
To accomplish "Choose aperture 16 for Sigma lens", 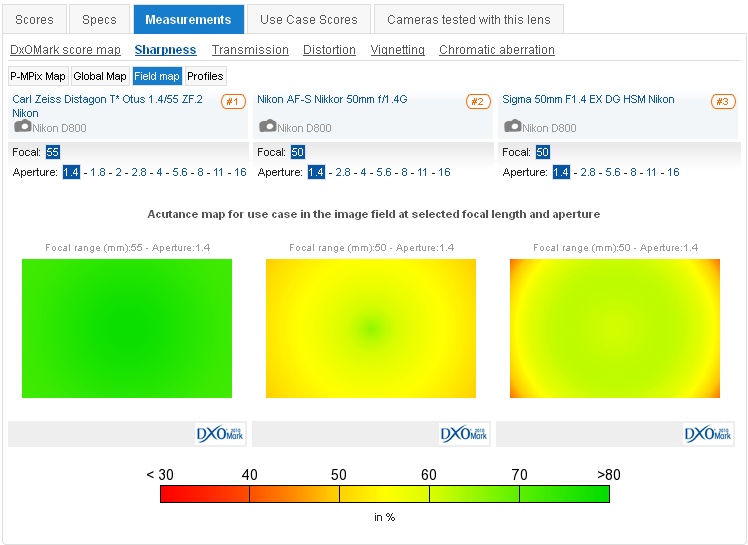I will point(673,172).
